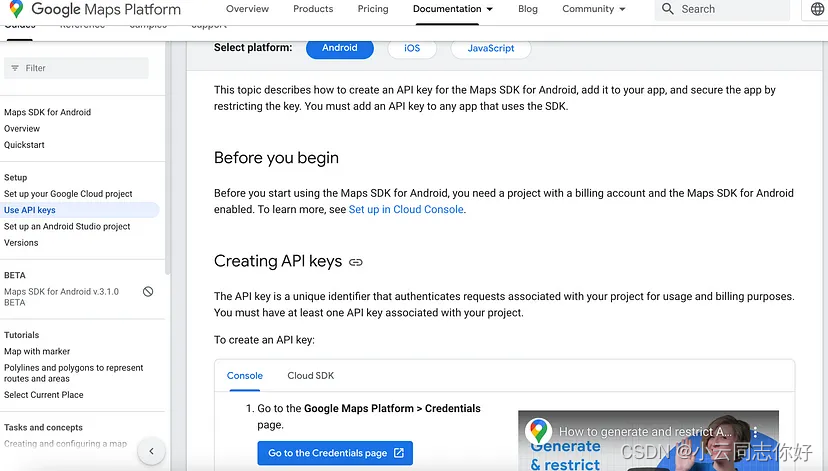Screen dimensions: 828x471
Task: Follow the Set up in Cloud Console link
Action: point(406,210)
